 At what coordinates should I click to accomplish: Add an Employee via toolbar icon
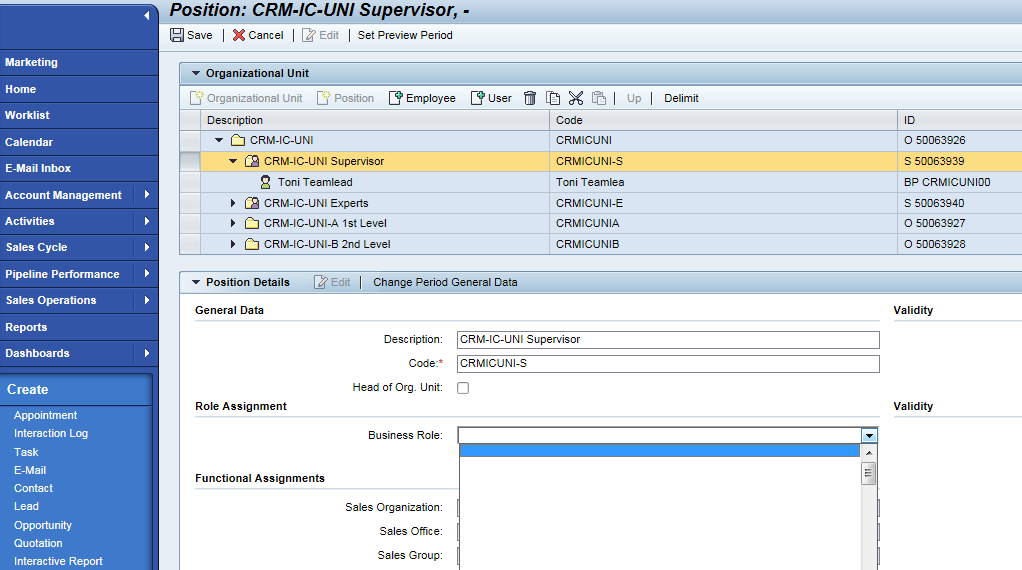[396, 98]
